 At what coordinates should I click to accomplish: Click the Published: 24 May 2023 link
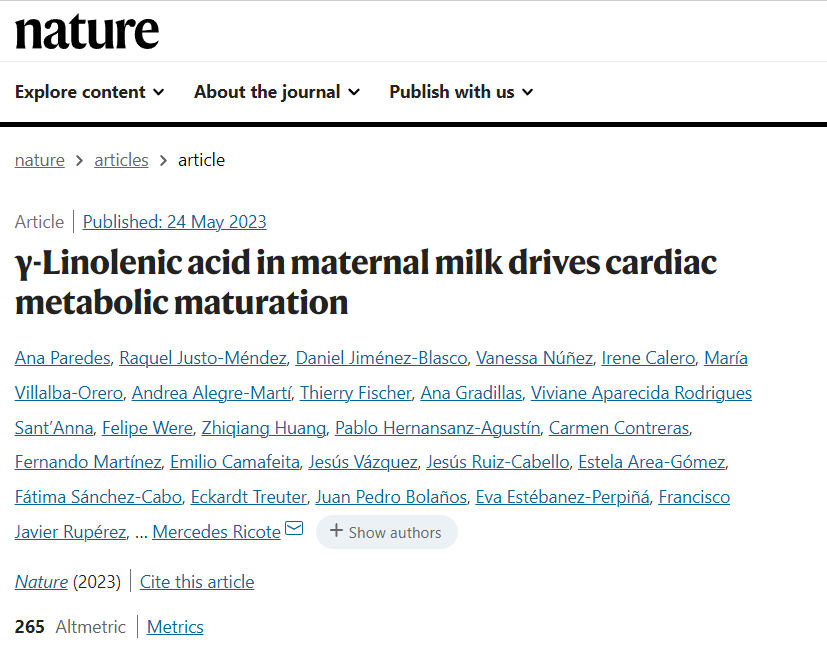click(x=174, y=222)
